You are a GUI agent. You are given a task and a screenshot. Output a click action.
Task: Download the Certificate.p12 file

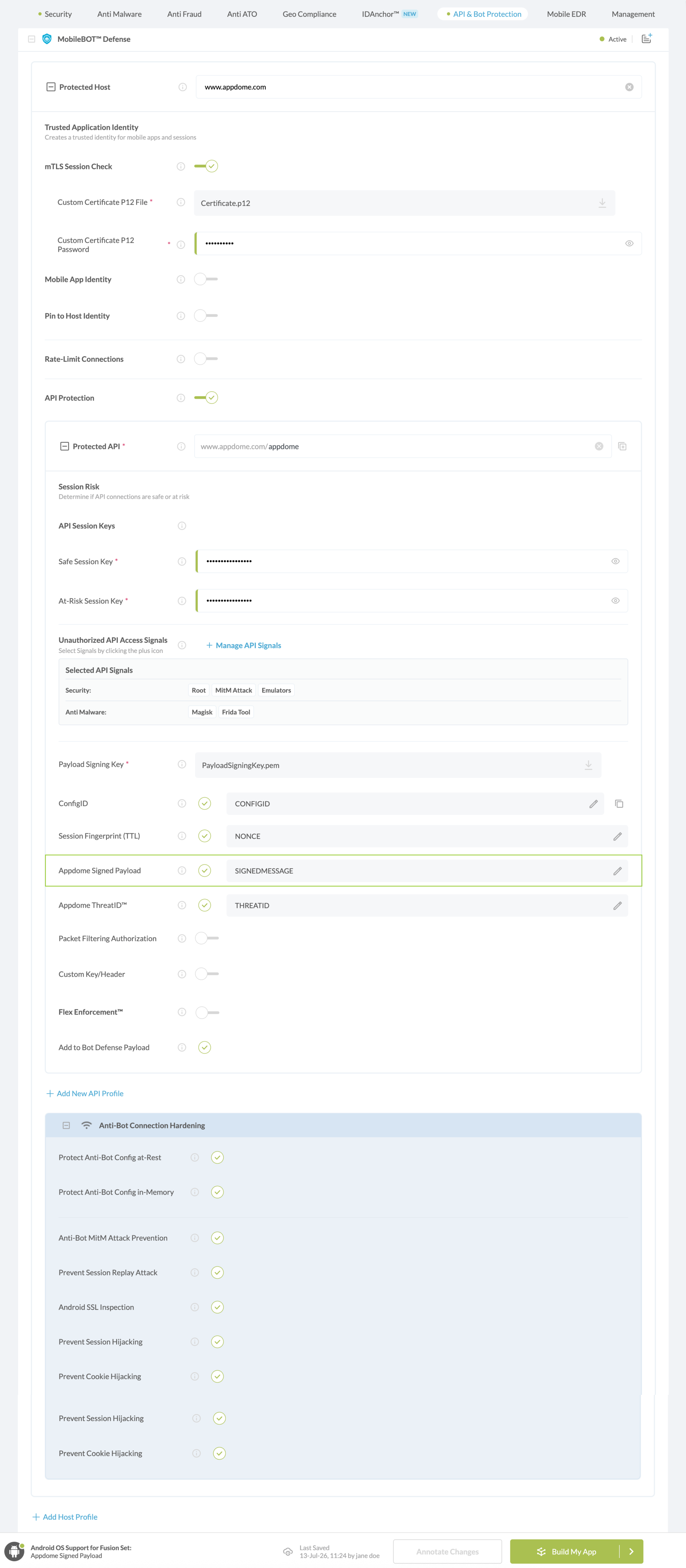tap(602, 203)
